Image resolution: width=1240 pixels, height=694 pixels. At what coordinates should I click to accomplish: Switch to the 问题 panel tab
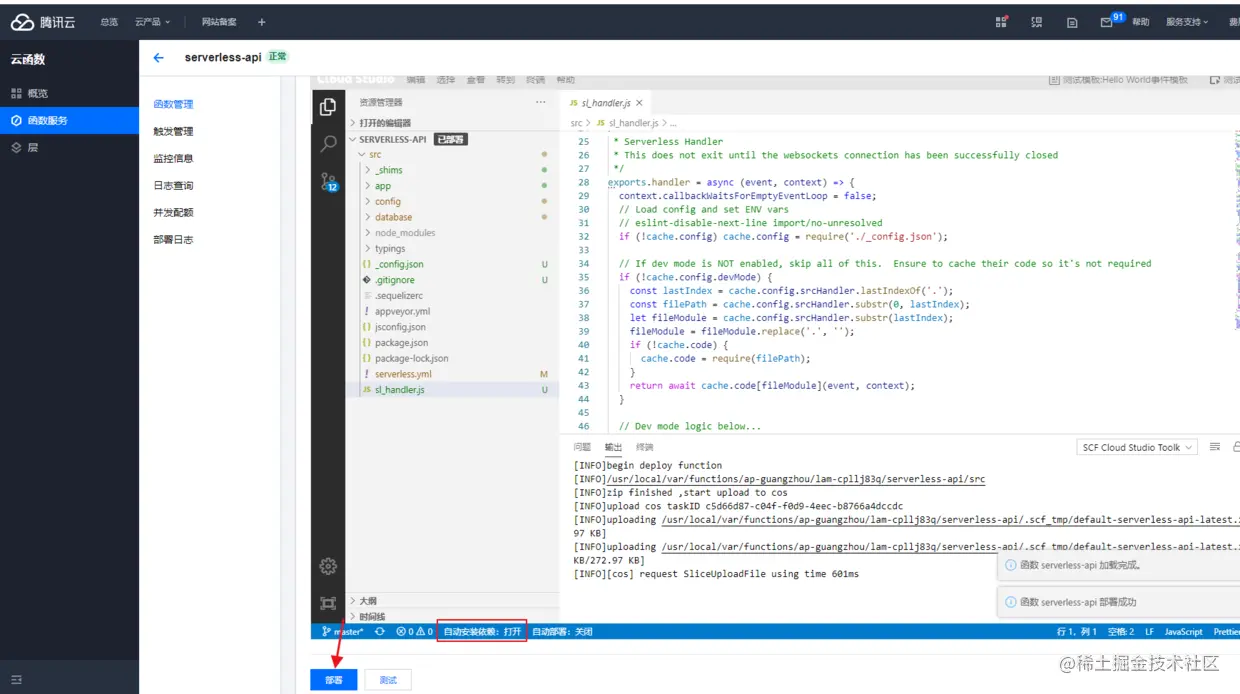(x=582, y=447)
